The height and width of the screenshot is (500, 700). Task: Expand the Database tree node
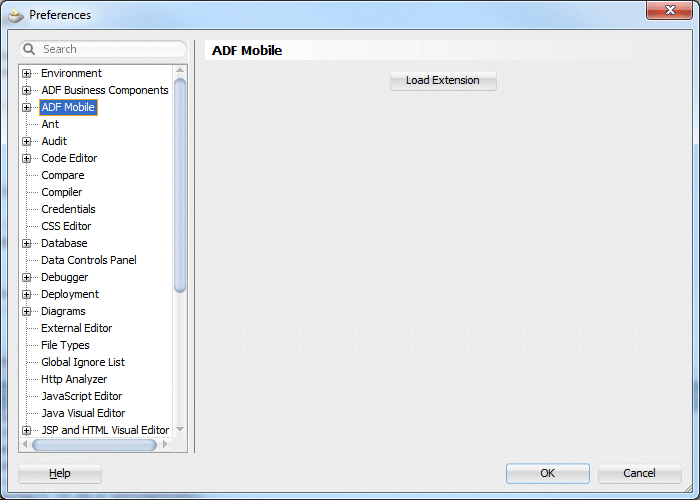(x=27, y=243)
